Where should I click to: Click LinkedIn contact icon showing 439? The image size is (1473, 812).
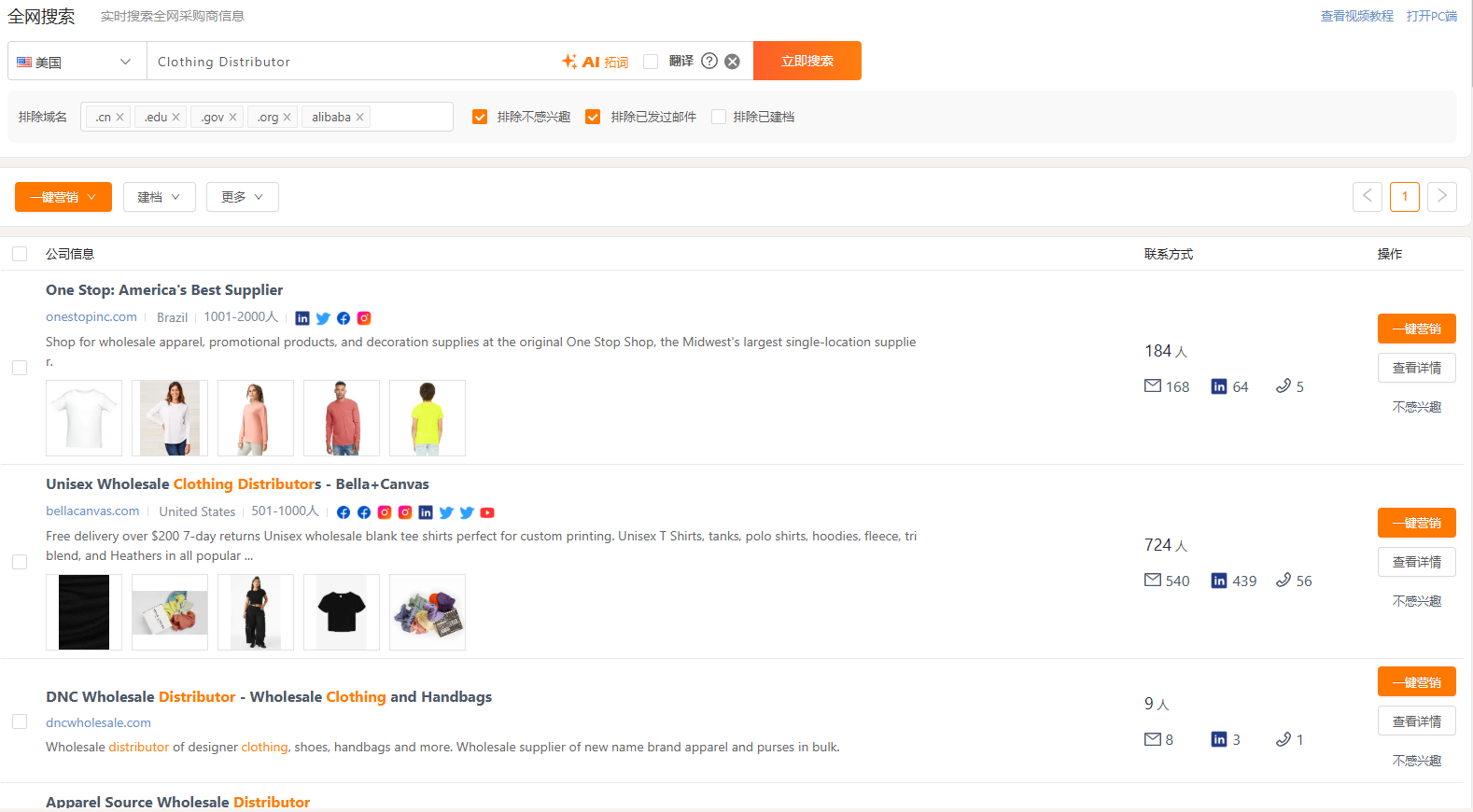pyautogui.click(x=1219, y=581)
